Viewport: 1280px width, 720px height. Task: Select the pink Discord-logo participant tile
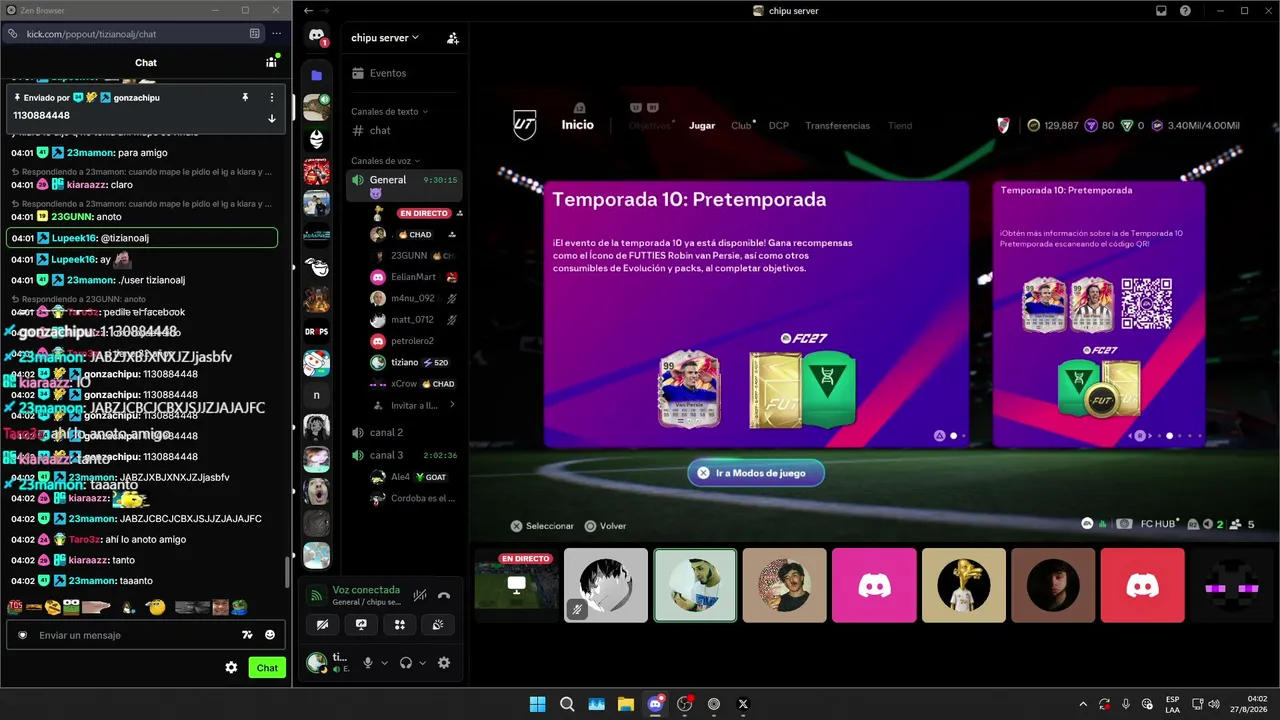(874, 585)
